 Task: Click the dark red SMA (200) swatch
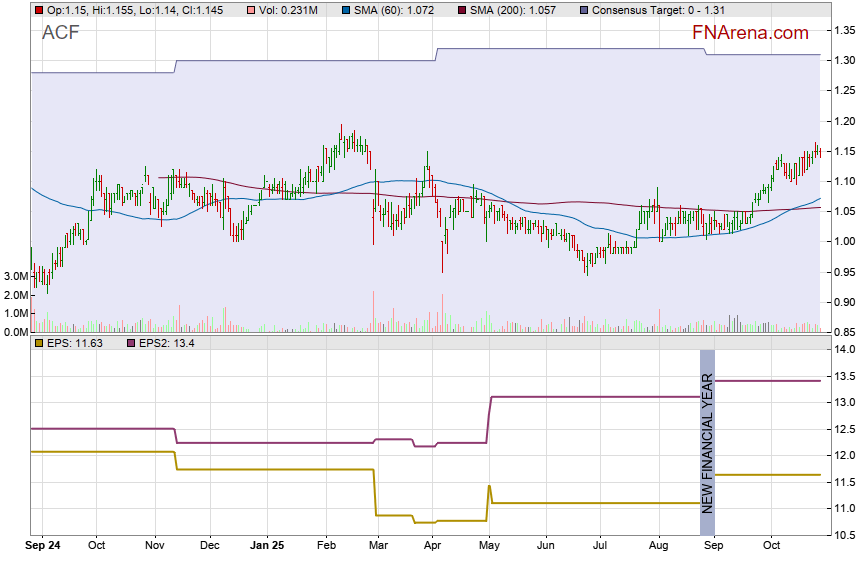coord(463,9)
